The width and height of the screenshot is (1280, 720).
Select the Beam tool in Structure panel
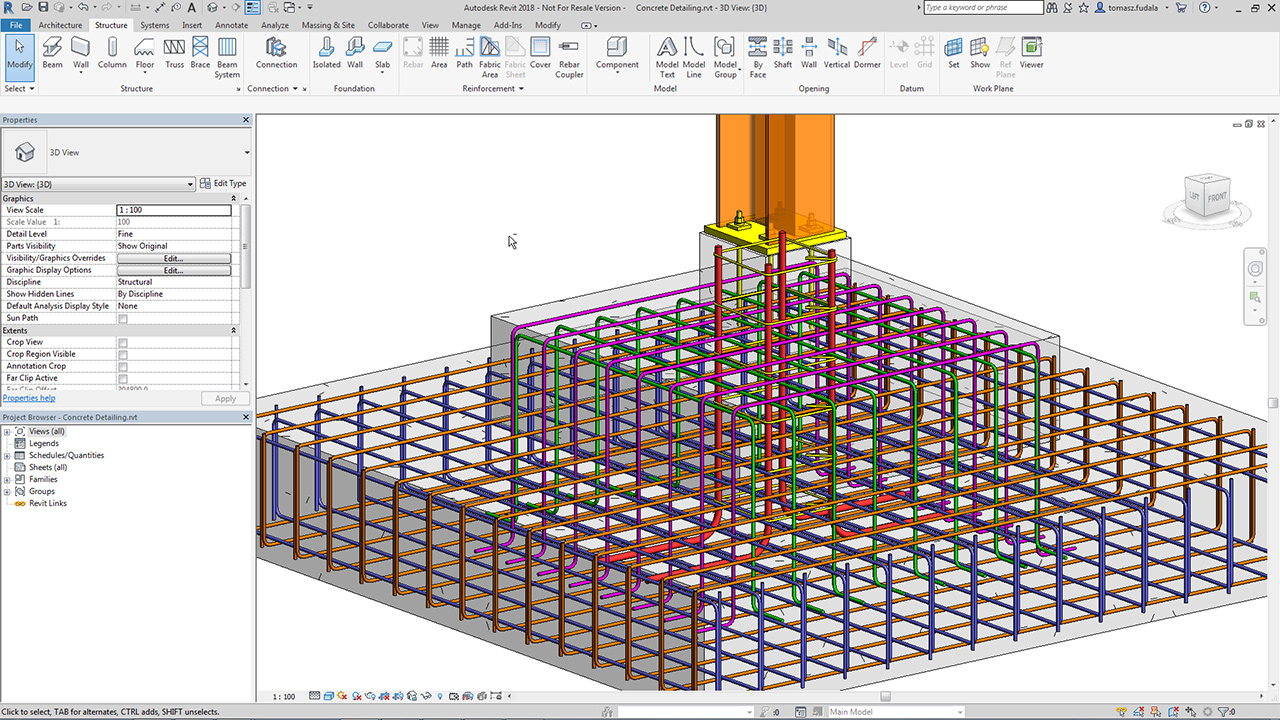[x=52, y=54]
